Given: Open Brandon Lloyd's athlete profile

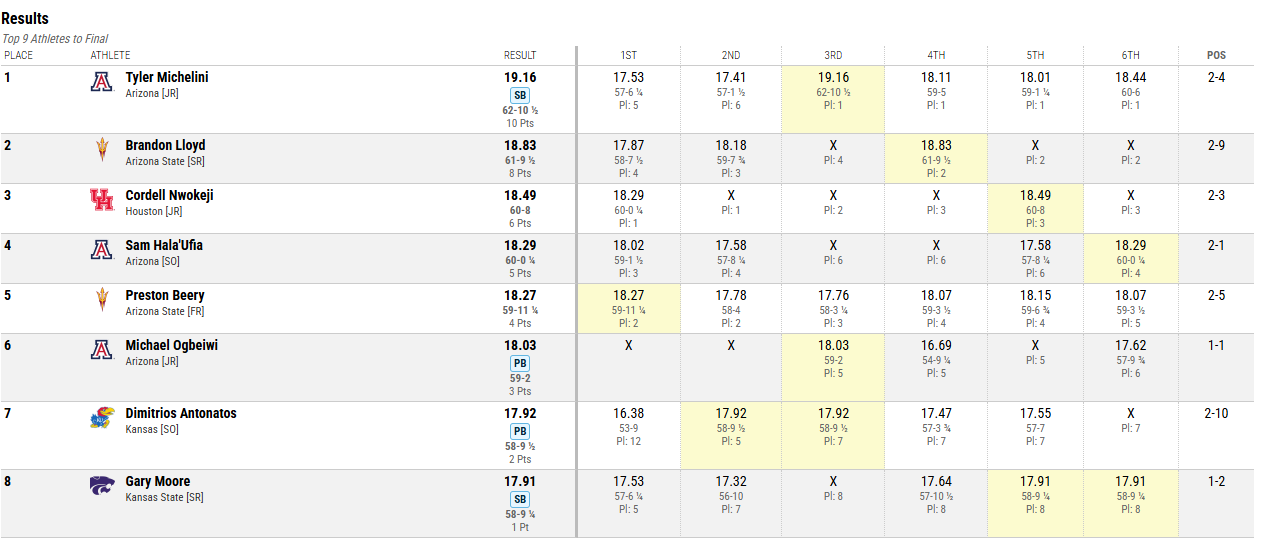Looking at the screenshot, I should (165, 145).
